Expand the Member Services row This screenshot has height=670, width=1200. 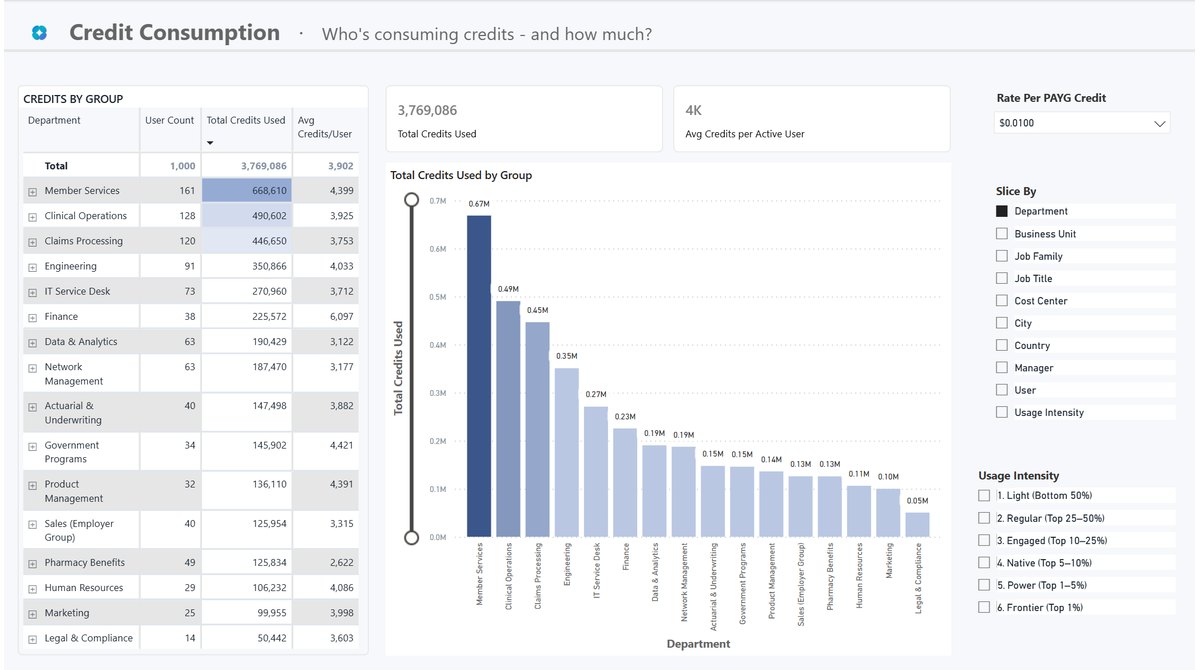pos(32,191)
